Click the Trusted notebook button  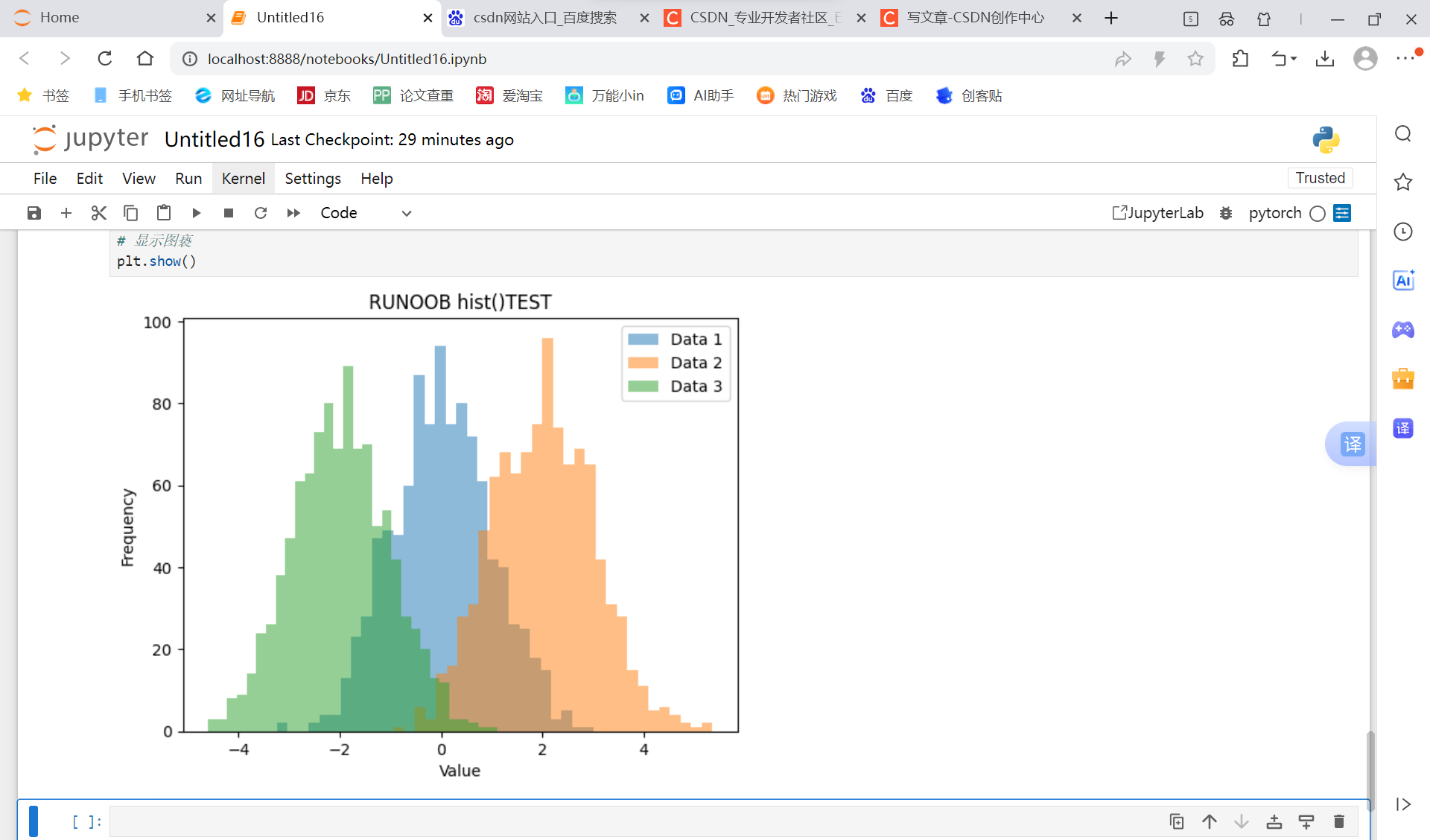tap(1320, 178)
